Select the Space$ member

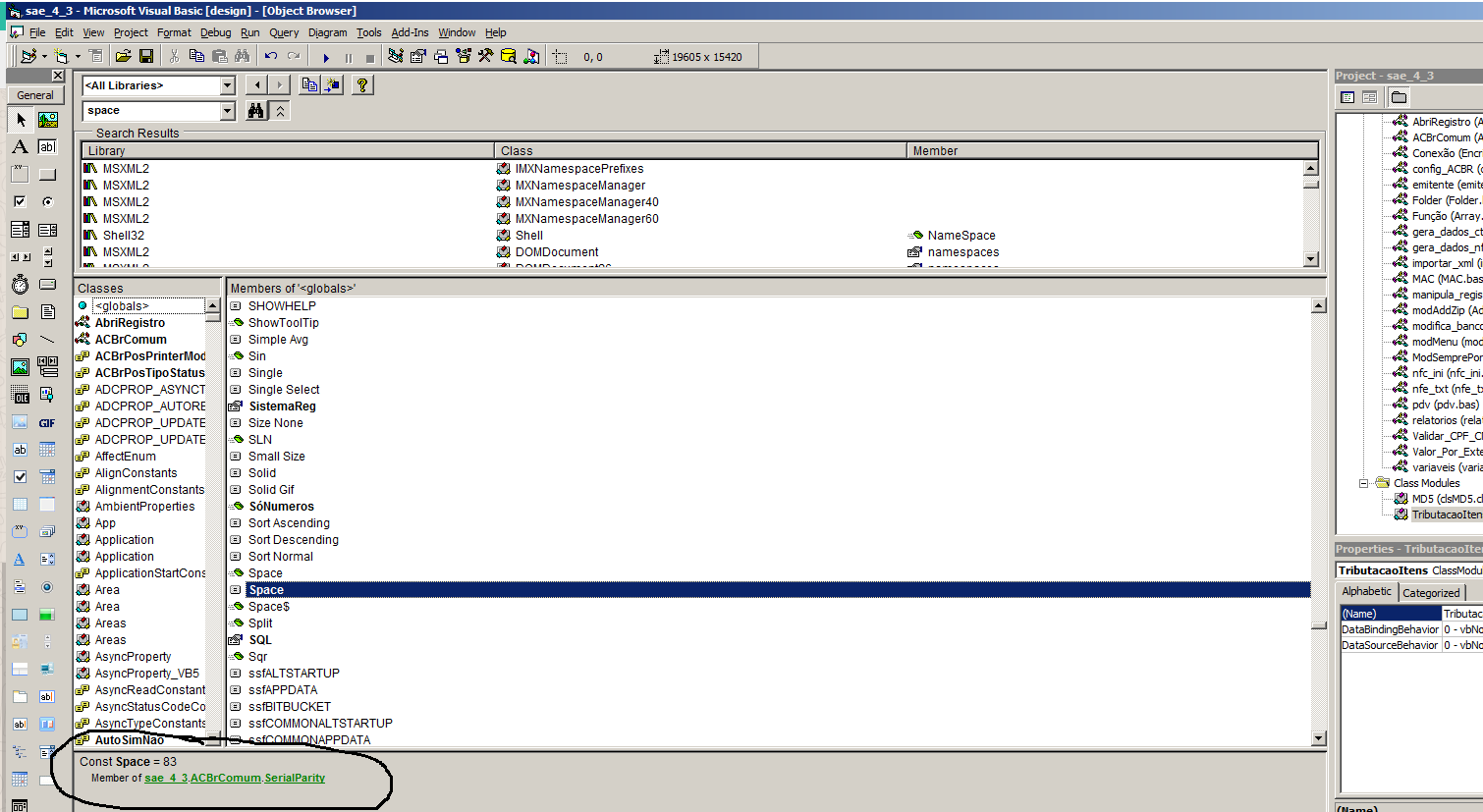[x=268, y=607]
